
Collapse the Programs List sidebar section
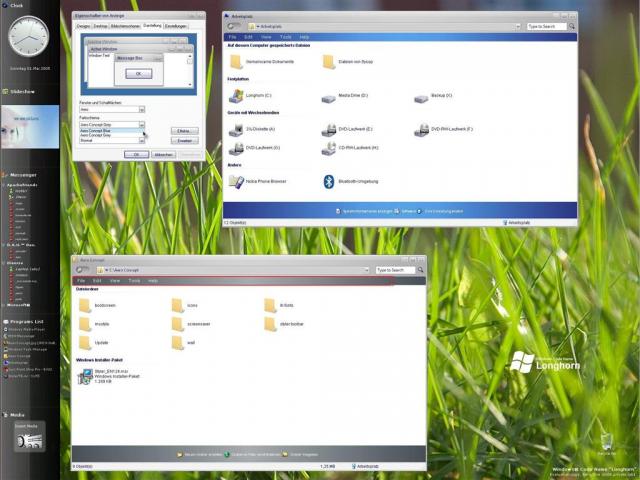(x=23, y=322)
